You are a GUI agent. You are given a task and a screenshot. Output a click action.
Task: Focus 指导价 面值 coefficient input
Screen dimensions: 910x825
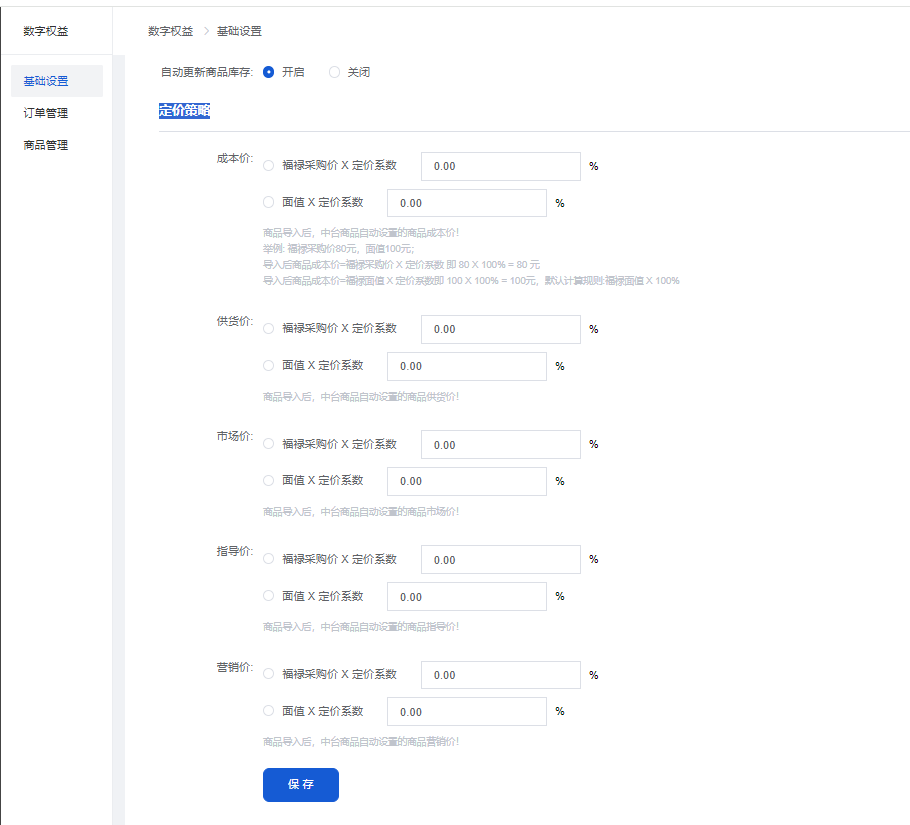click(466, 597)
